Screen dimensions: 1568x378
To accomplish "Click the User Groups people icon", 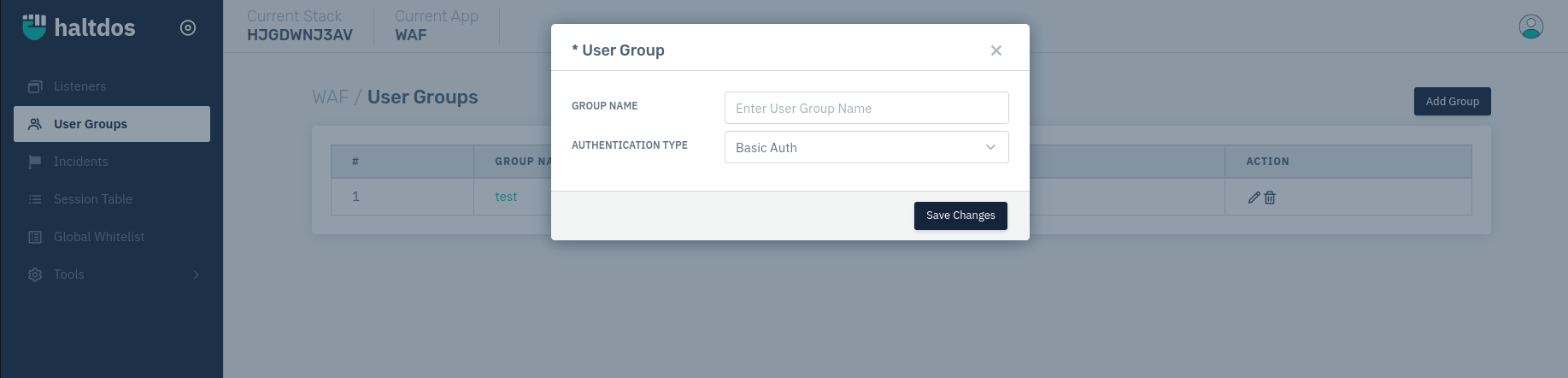I will point(35,124).
